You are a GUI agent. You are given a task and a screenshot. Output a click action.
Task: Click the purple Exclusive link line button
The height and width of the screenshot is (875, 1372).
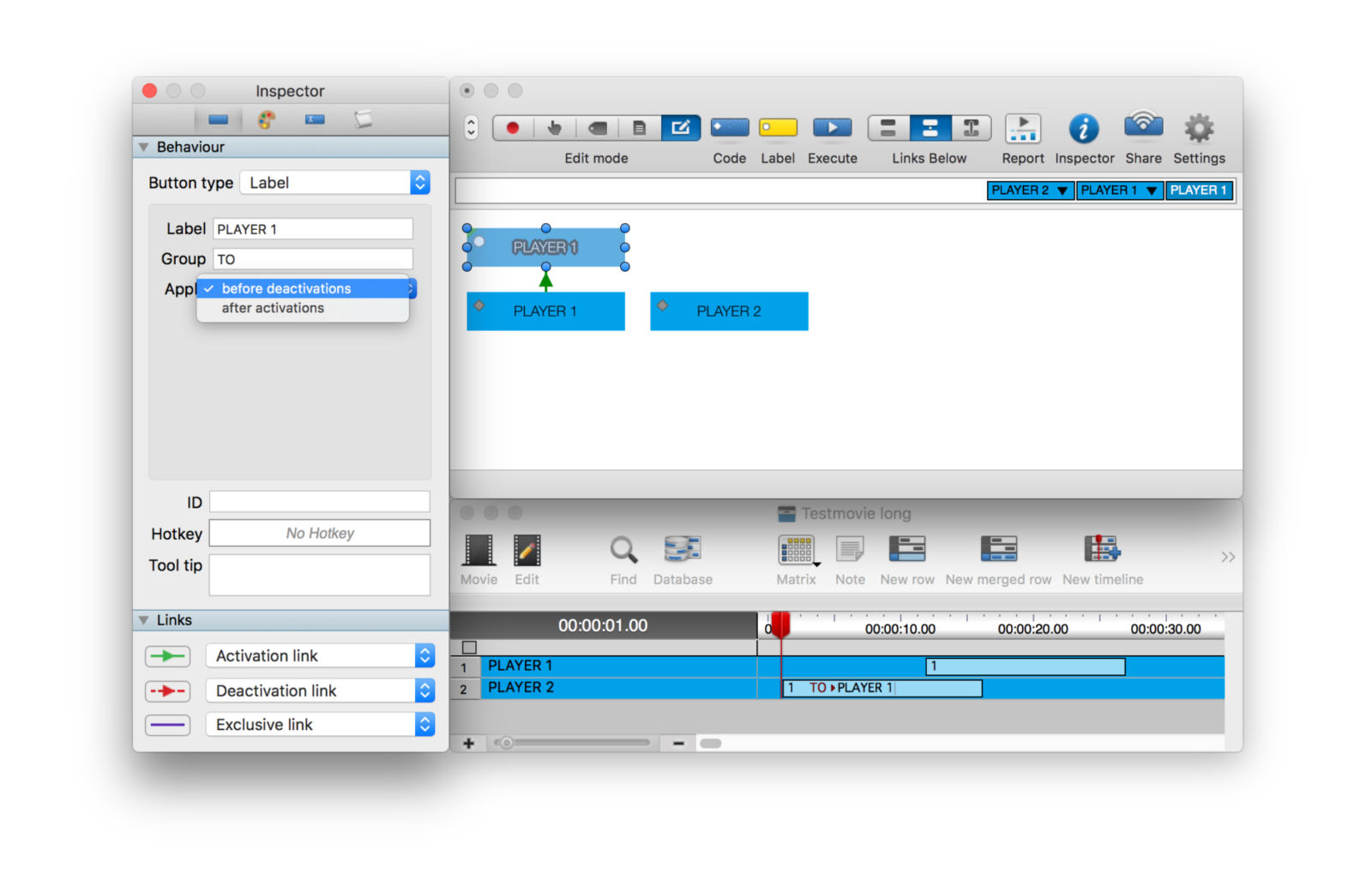pyautogui.click(x=167, y=725)
